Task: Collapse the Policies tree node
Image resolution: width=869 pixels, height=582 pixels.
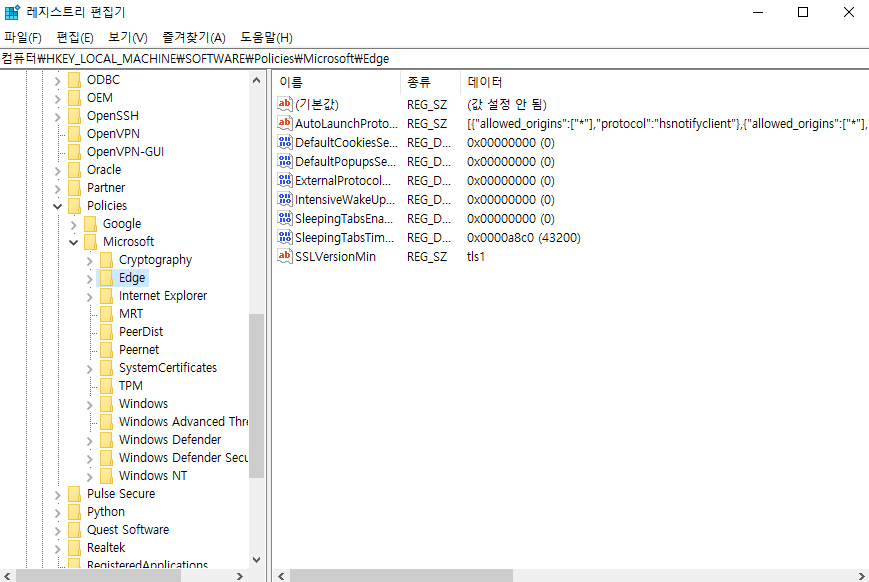Action: [57, 206]
